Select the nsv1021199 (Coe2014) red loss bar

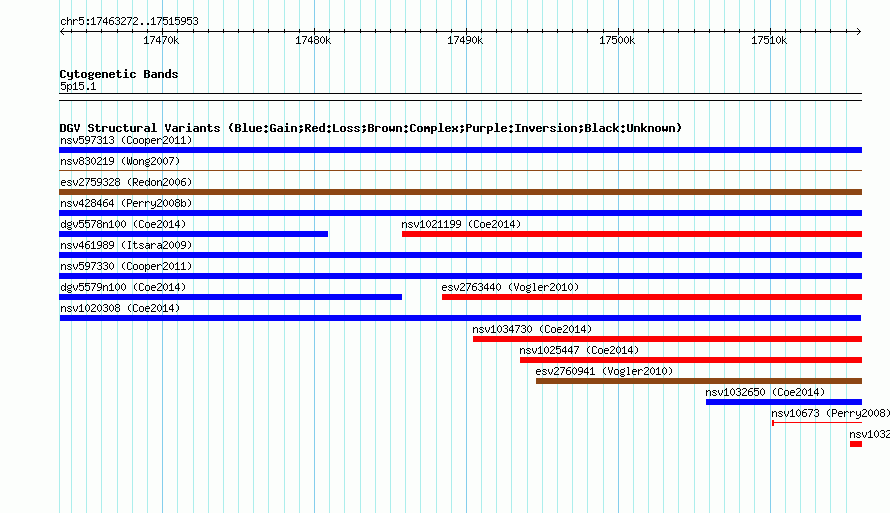click(x=632, y=234)
